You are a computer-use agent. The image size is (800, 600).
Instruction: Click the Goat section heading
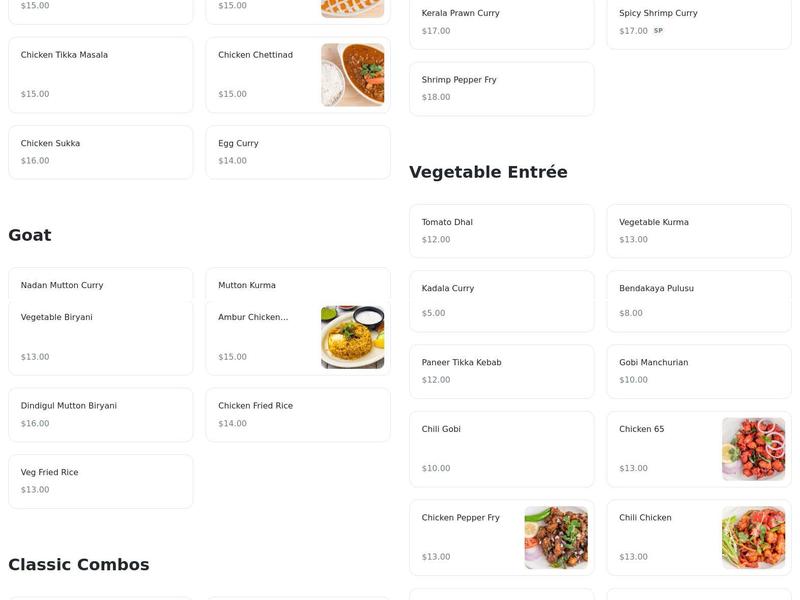[x=30, y=234]
